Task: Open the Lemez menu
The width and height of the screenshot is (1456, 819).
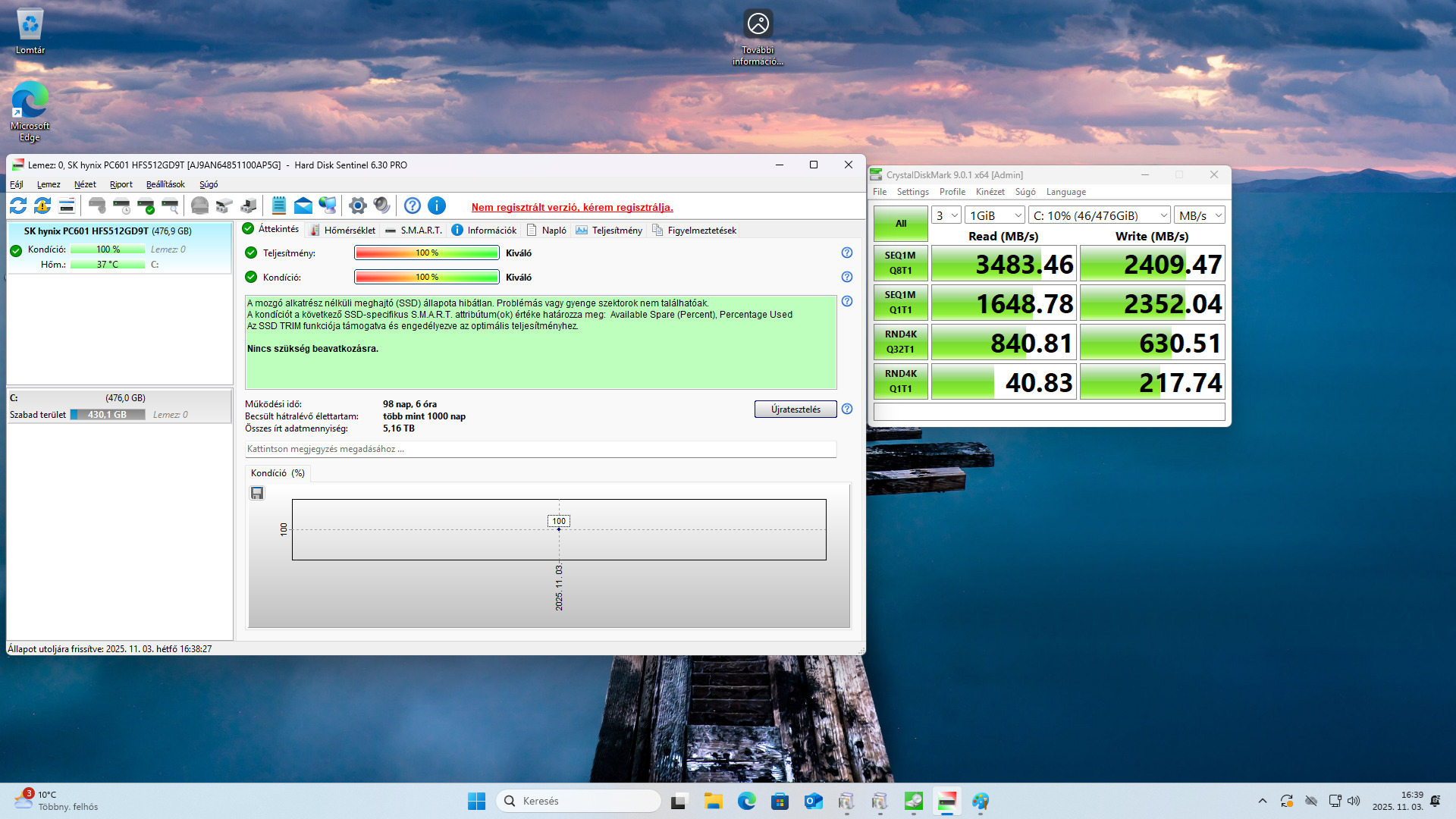Action: [49, 184]
